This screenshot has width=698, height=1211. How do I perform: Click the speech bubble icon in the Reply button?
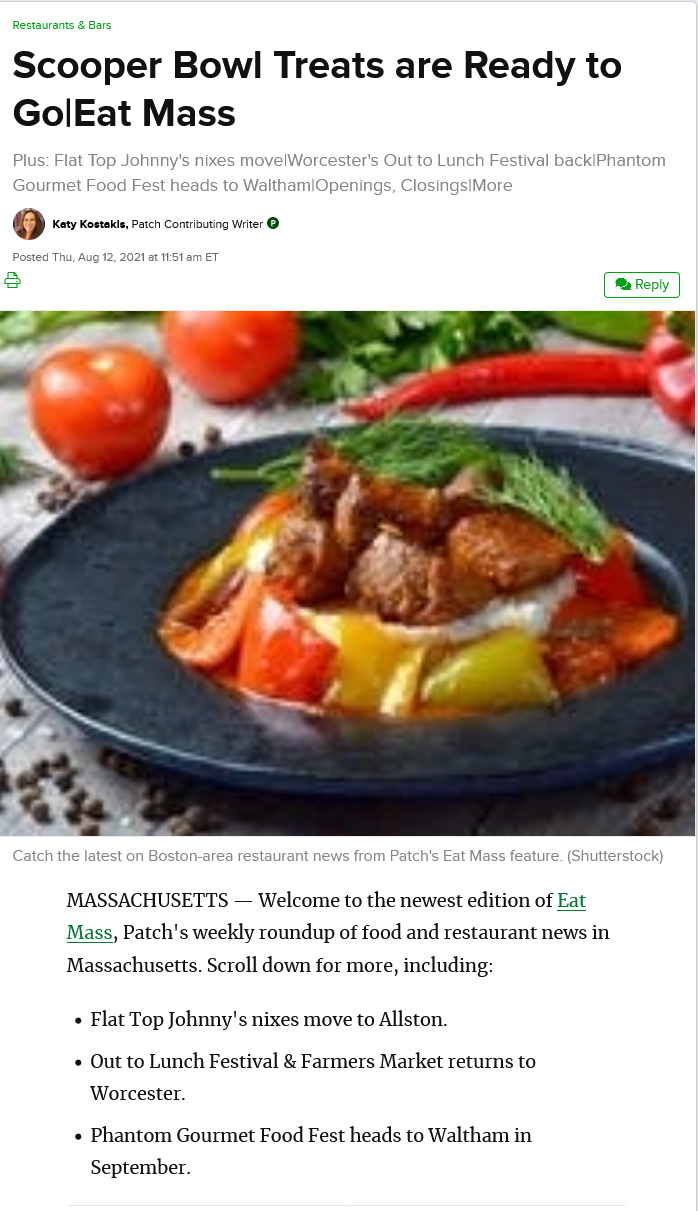(623, 285)
